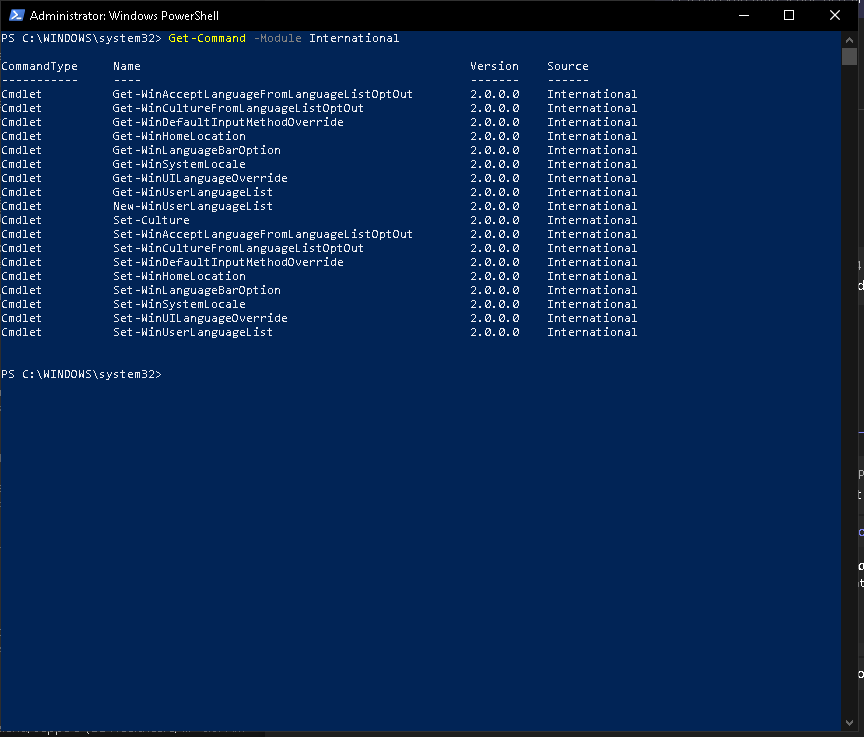
Task: Close the PowerShell window
Action: point(835,15)
